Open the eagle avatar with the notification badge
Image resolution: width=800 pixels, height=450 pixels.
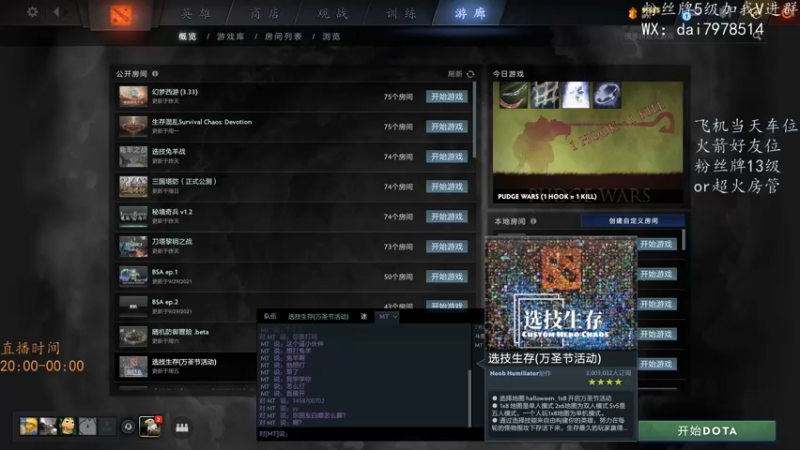pos(150,426)
